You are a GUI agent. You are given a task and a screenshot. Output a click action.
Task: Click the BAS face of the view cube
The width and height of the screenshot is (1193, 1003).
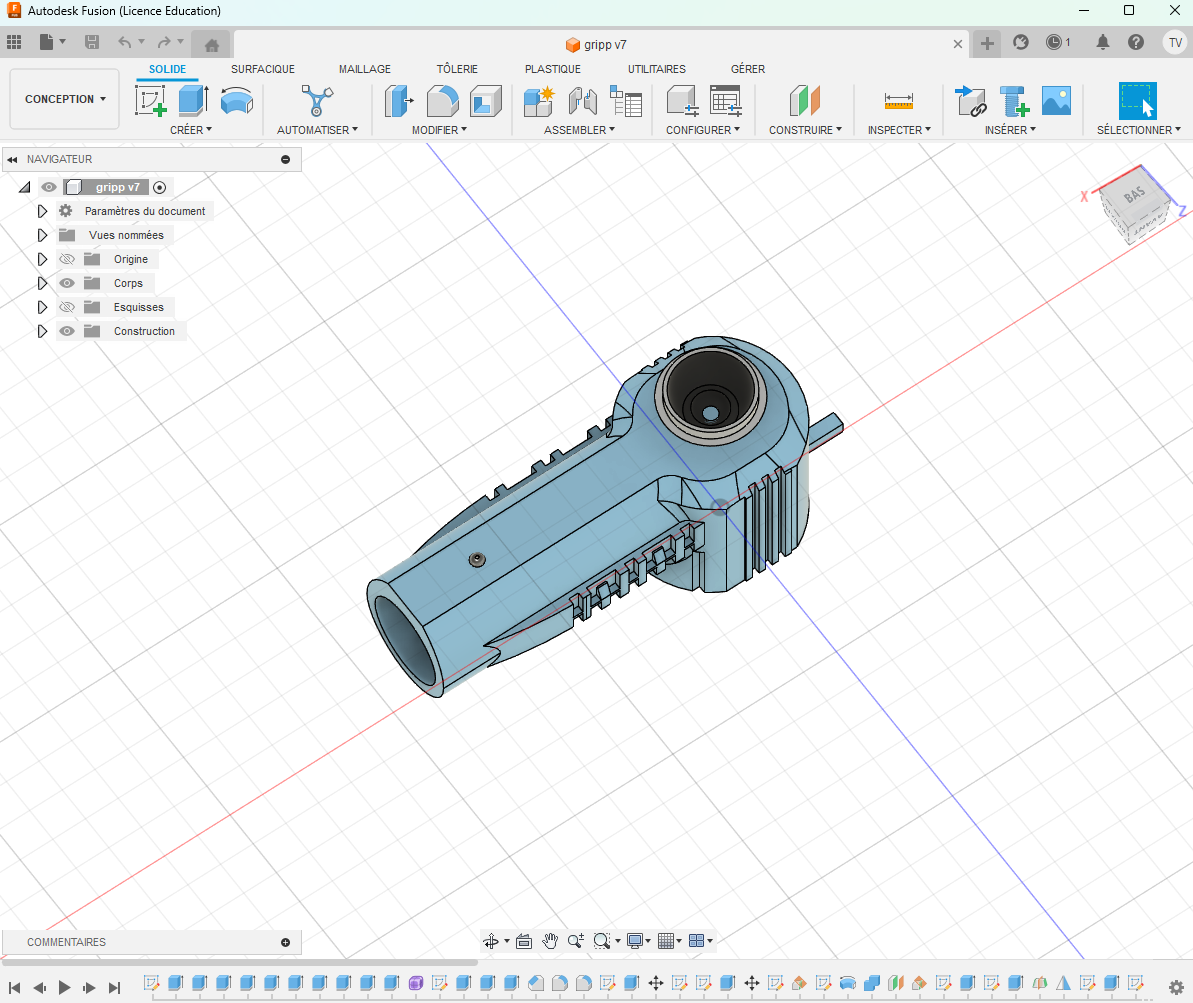tap(1135, 196)
